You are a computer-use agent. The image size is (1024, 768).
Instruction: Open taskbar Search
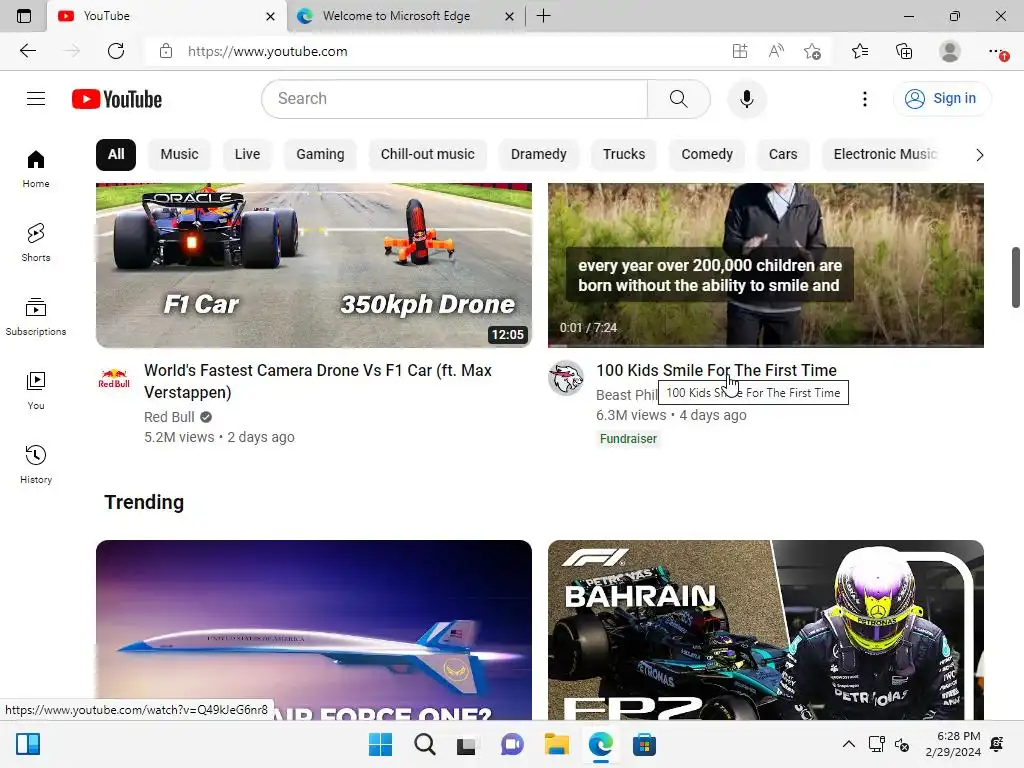tap(424, 744)
